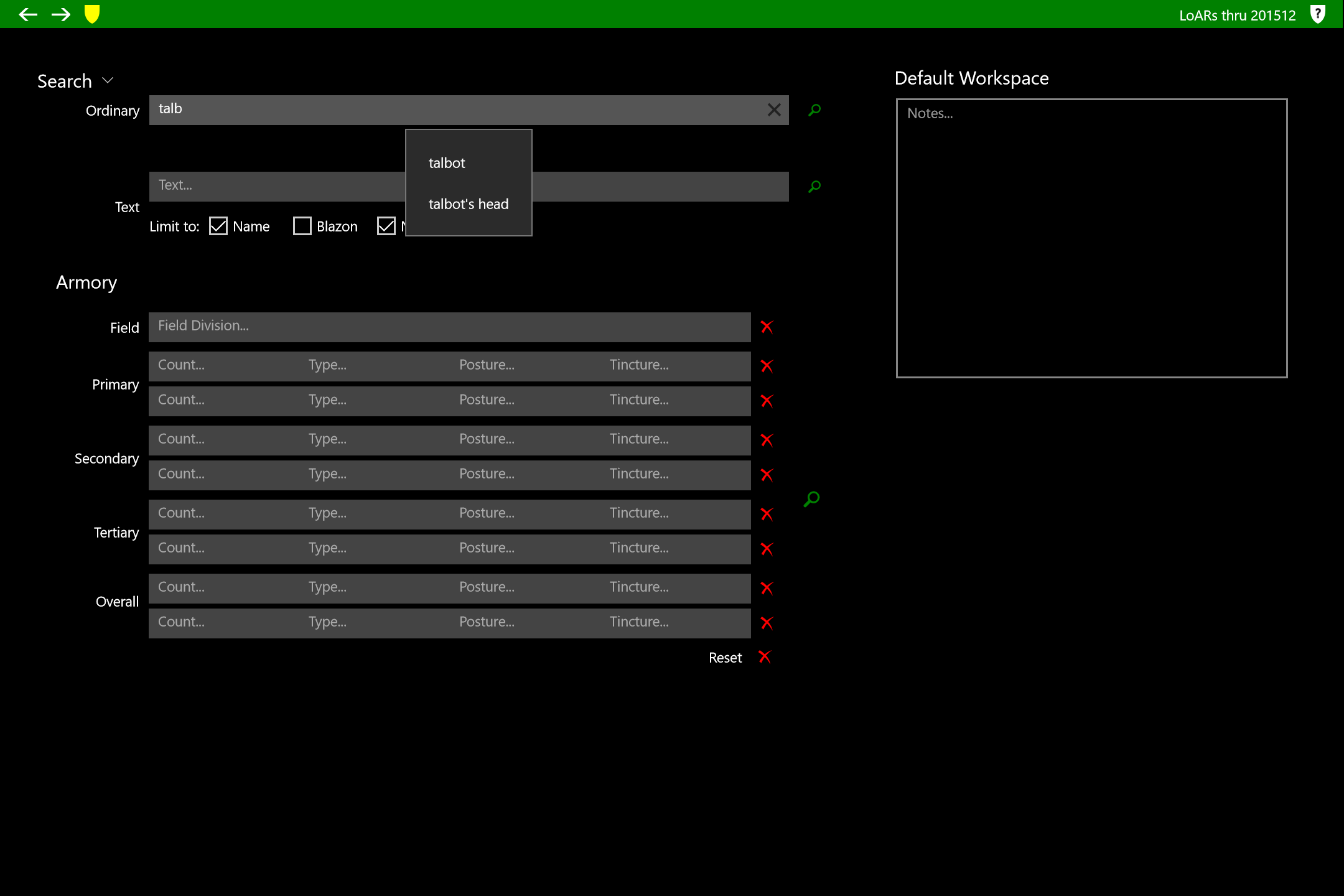Choose "talbot's head" suggestion
The image size is (1344, 896).
tap(468, 204)
